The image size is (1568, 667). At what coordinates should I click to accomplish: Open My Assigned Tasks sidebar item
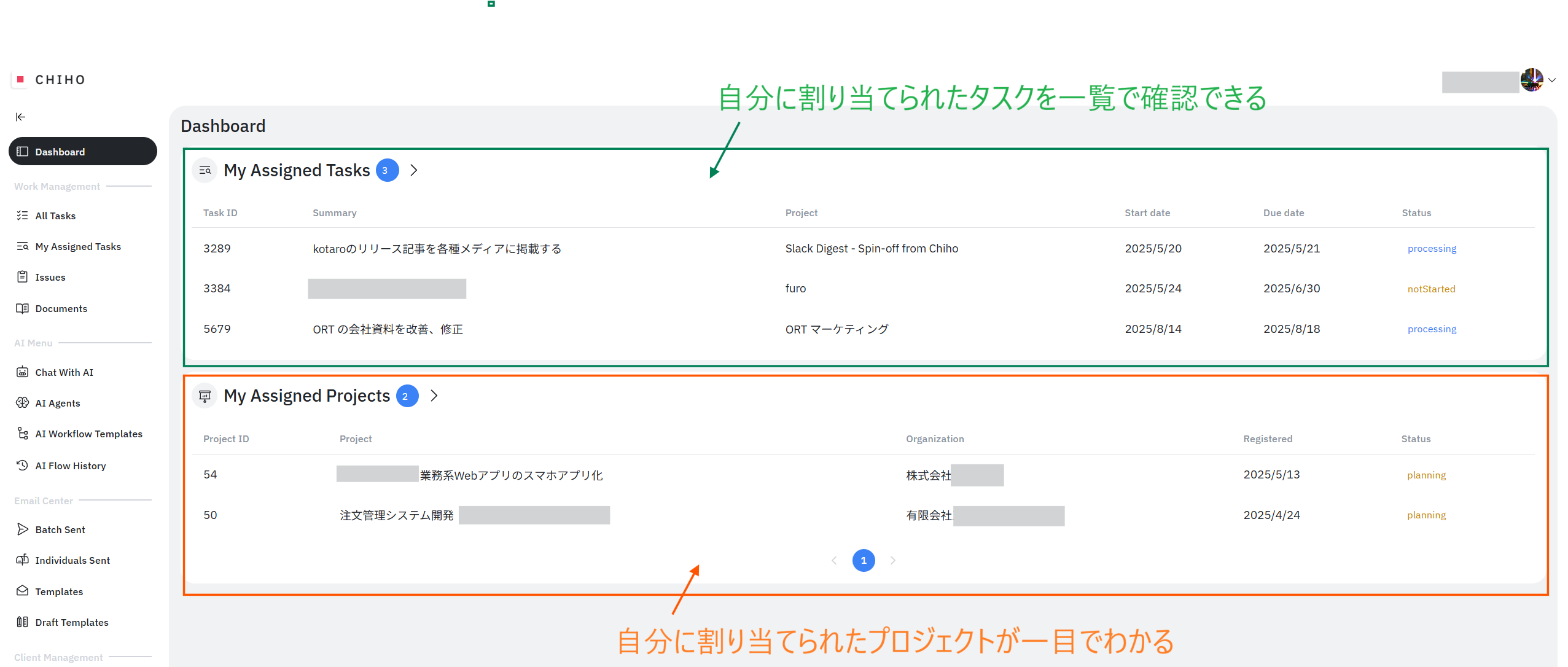click(x=78, y=246)
